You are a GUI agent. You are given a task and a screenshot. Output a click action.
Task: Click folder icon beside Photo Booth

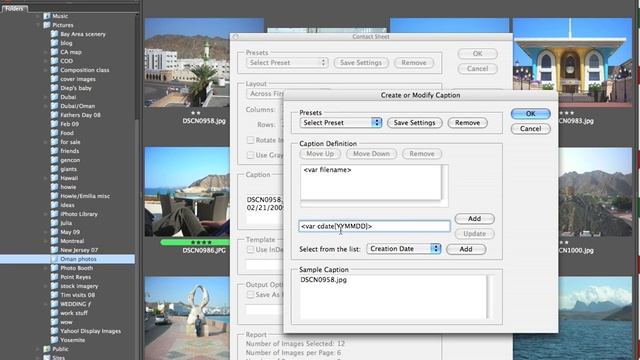pyautogui.click(x=54, y=268)
